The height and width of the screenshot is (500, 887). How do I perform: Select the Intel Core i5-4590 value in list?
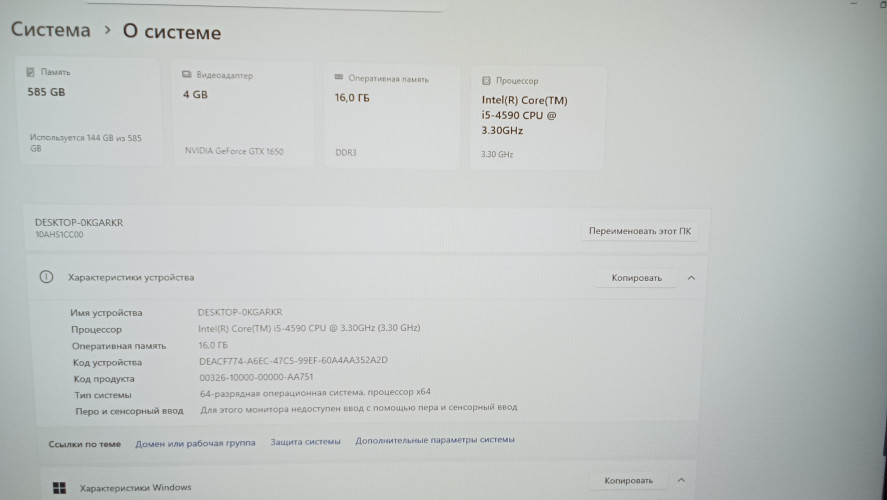(309, 328)
